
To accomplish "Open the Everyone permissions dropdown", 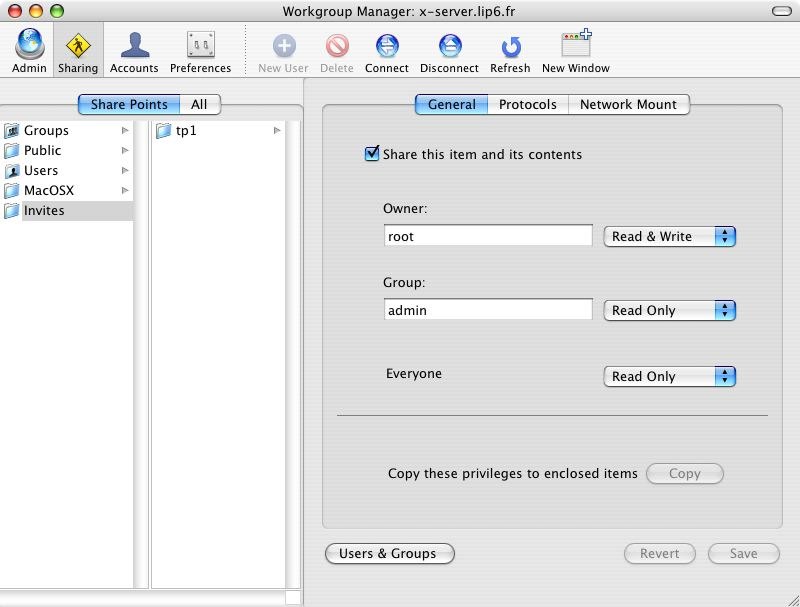I will pos(669,376).
